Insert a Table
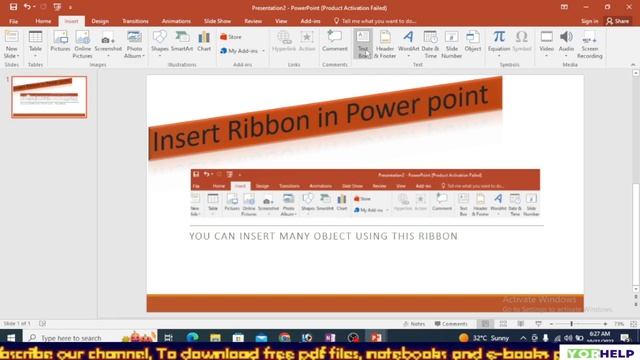The height and width of the screenshot is (360, 640). click(36, 44)
